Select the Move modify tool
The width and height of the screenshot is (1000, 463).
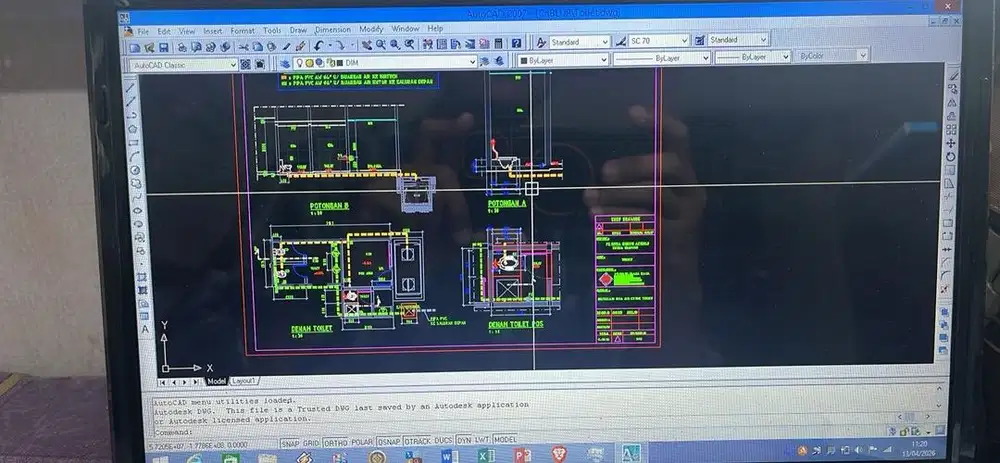coord(951,143)
